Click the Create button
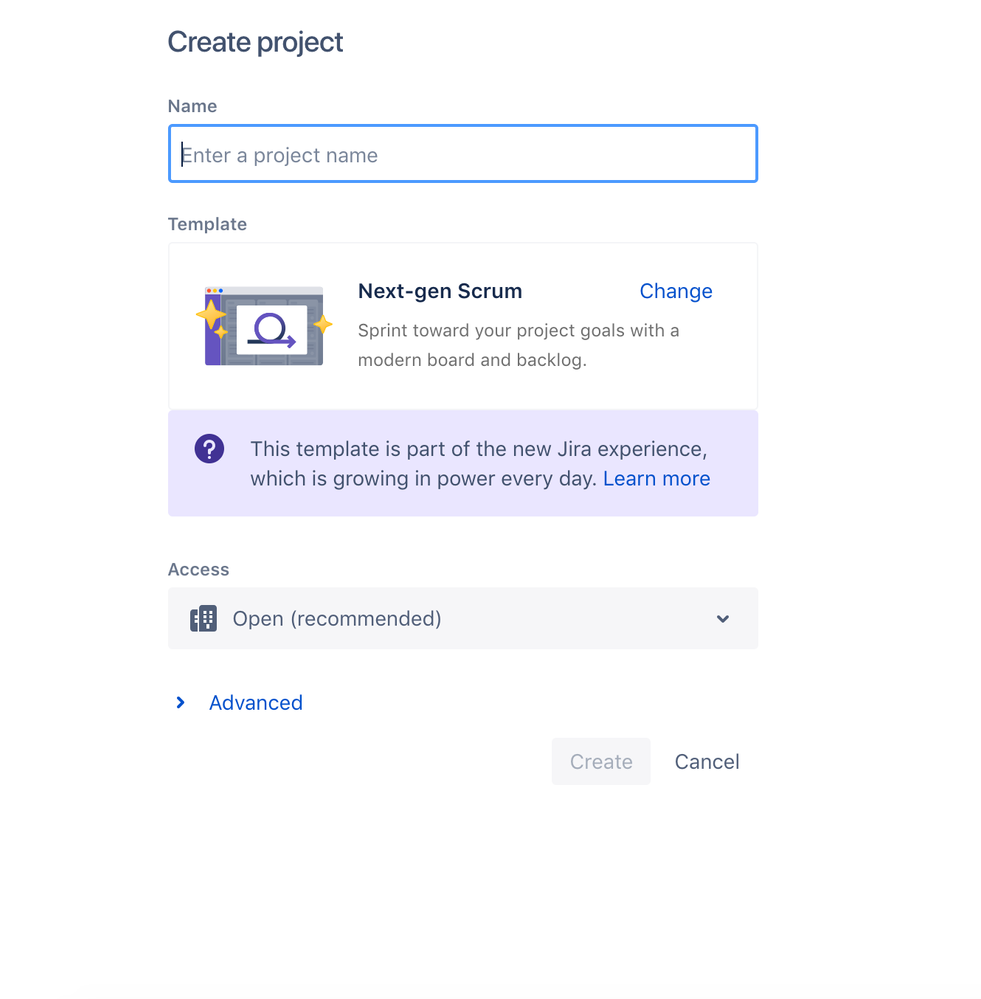This screenshot has width=981, height=999. (x=600, y=761)
